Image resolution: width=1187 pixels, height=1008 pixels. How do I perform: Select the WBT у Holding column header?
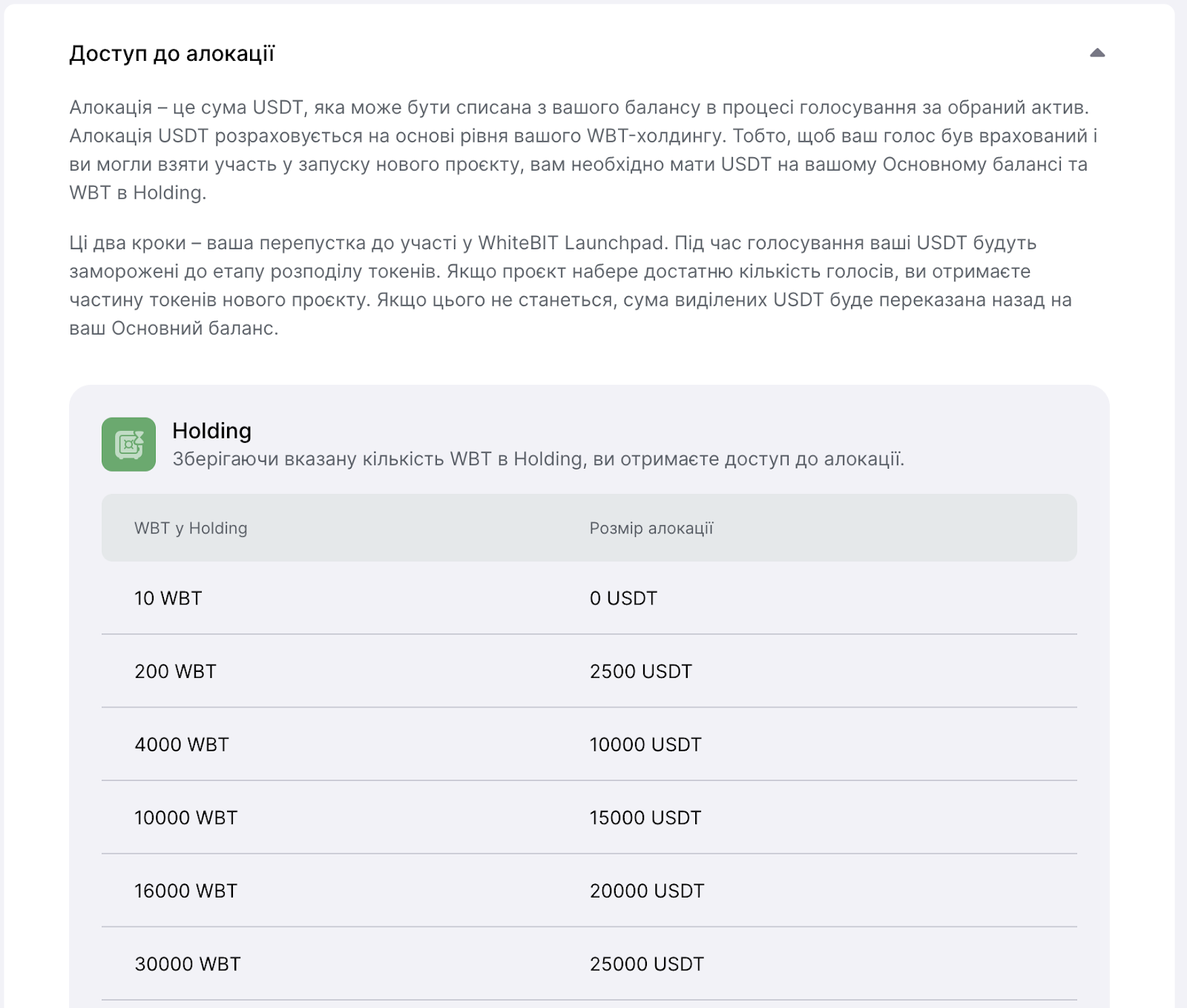click(x=191, y=528)
